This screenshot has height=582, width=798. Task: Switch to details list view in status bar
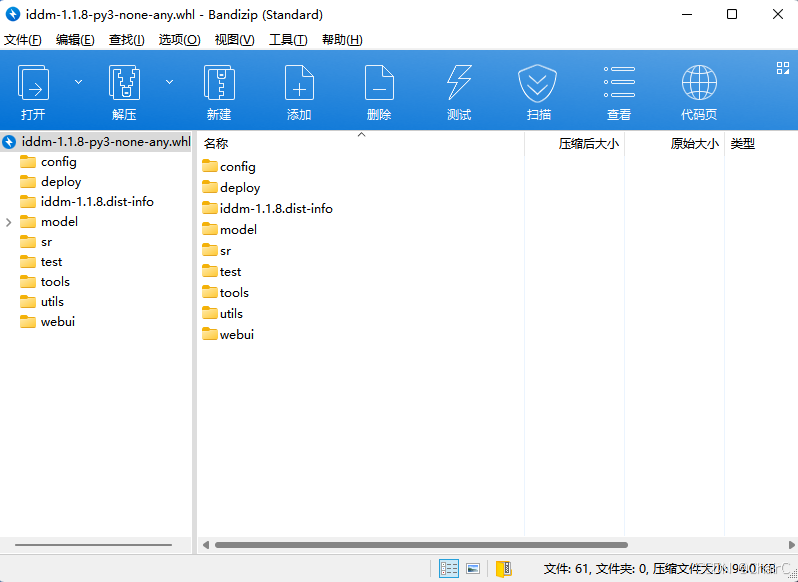tap(449, 568)
